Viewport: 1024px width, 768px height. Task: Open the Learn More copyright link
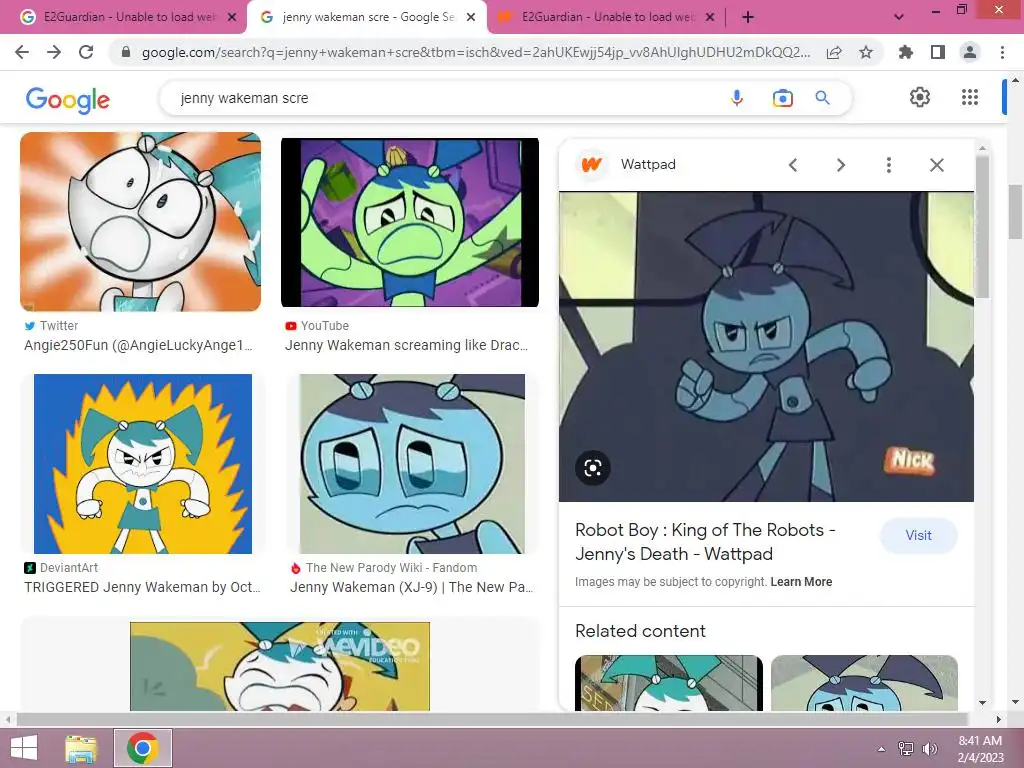[801, 582]
